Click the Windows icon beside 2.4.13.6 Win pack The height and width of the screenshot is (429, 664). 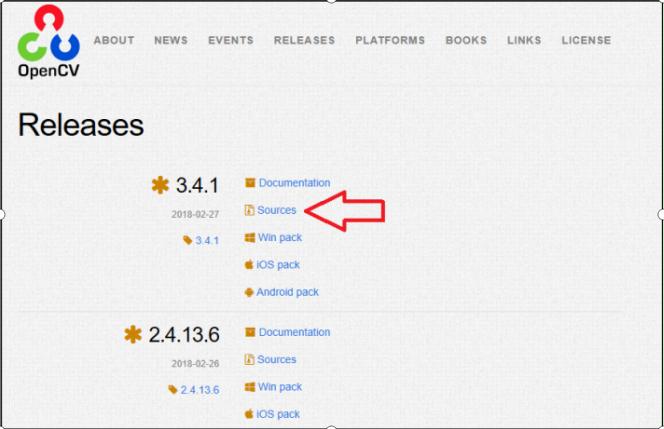(250, 387)
